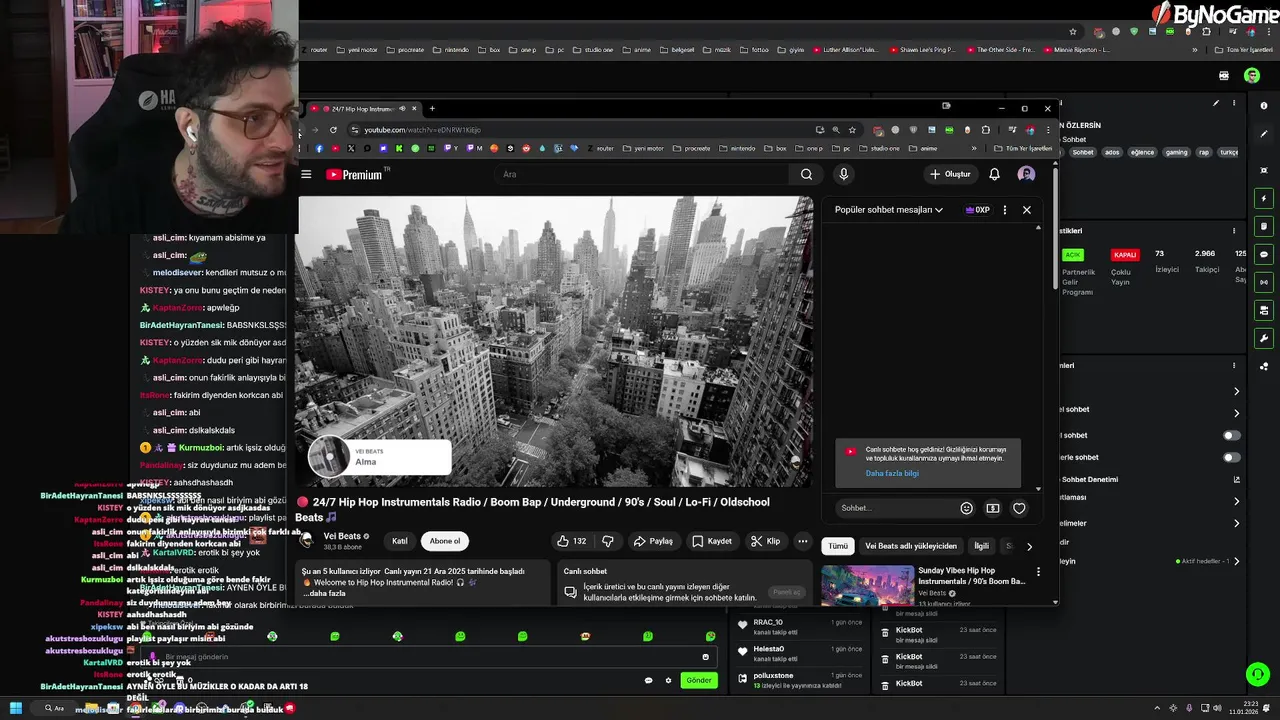The image size is (1280, 720).
Task: Send a heart reaction in live chat
Action: pyautogui.click(x=1019, y=508)
